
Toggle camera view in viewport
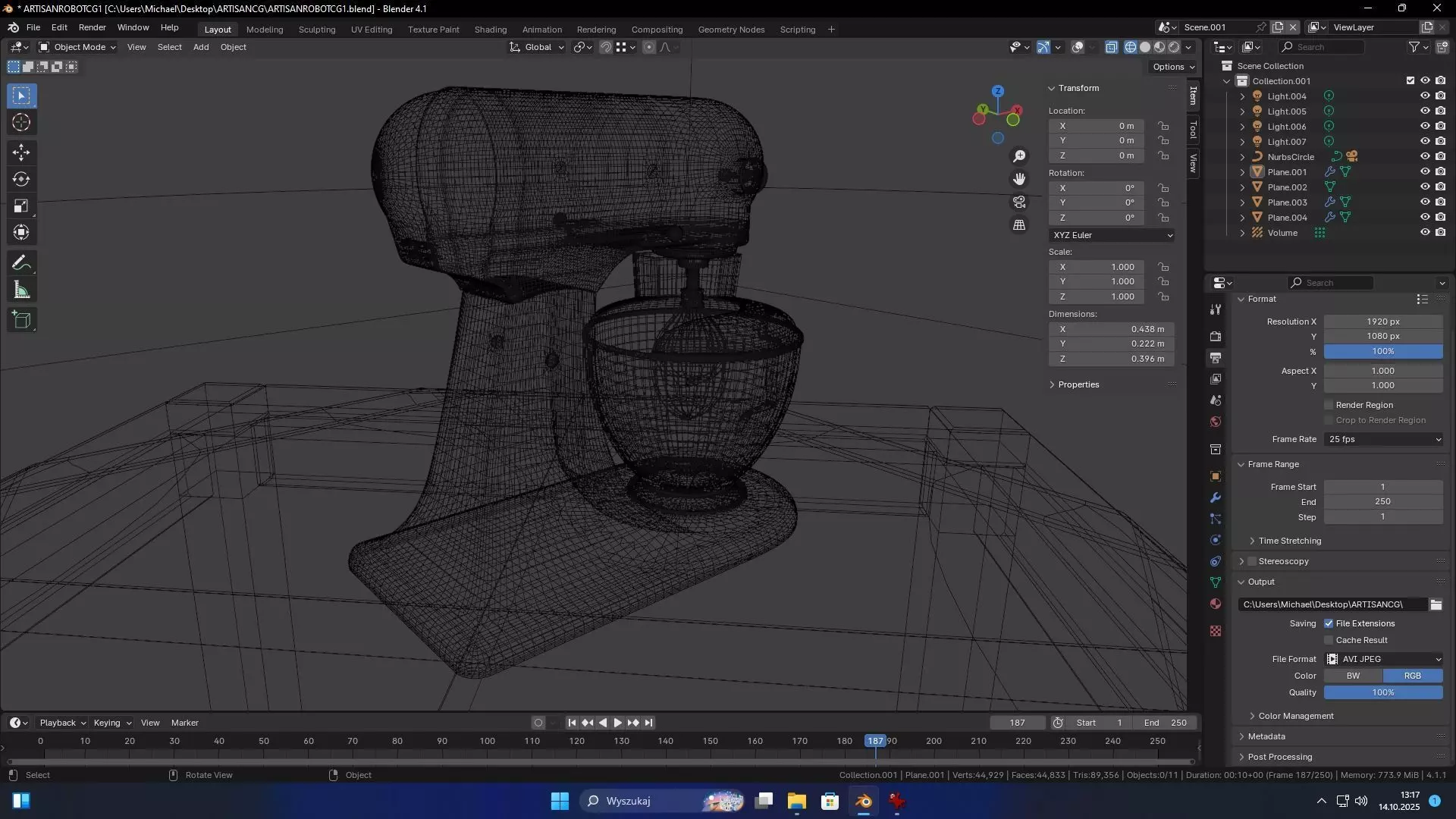click(1019, 202)
